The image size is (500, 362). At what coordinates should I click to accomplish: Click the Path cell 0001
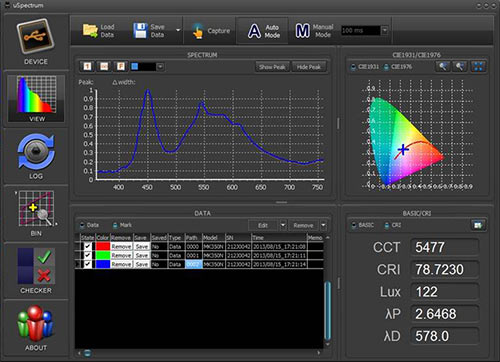click(193, 256)
